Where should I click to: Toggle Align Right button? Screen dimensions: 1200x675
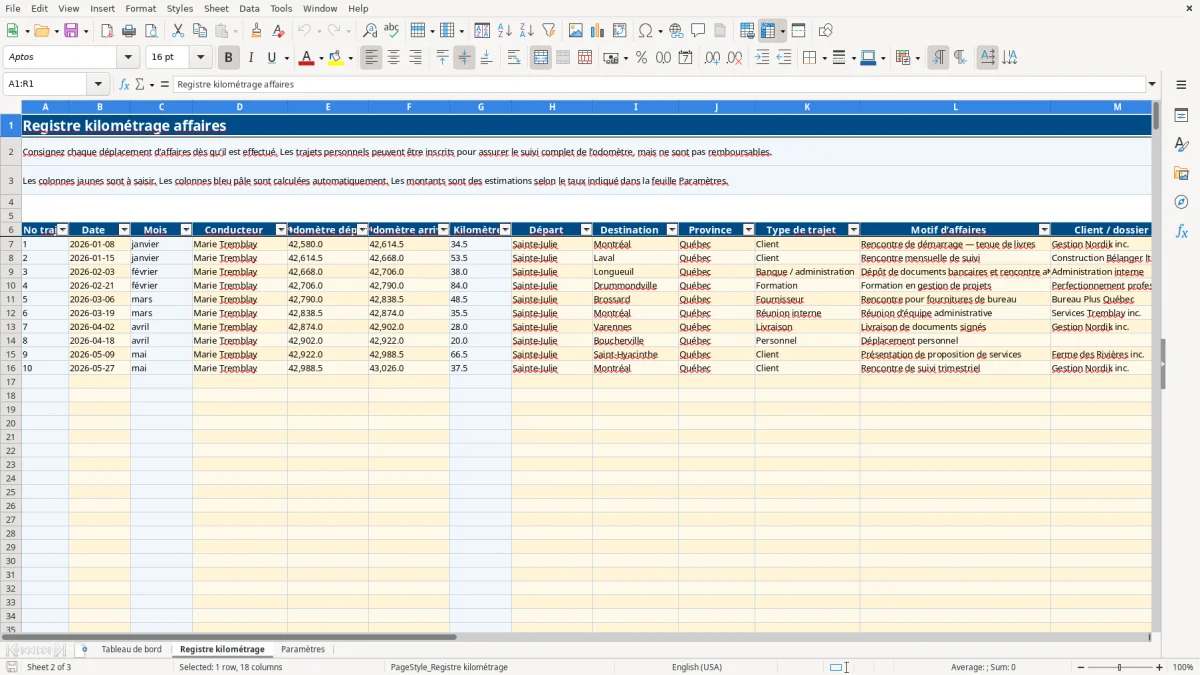pyautogui.click(x=416, y=58)
